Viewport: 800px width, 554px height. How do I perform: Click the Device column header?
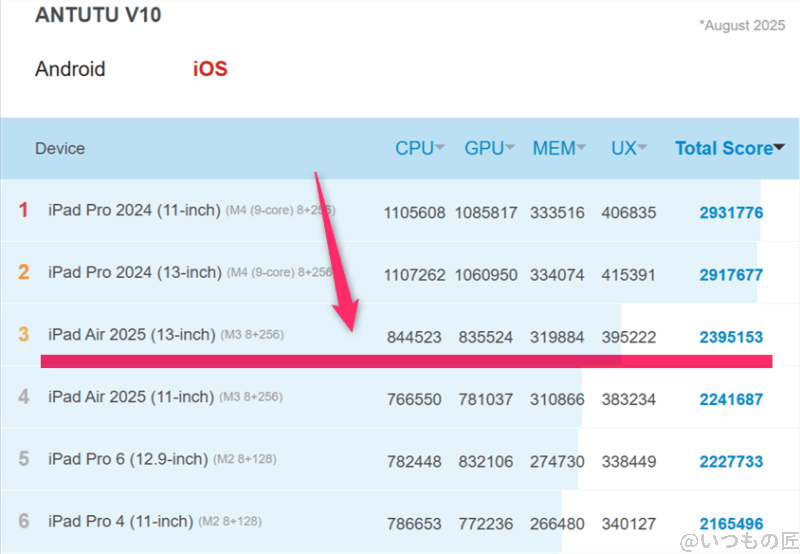(x=60, y=148)
